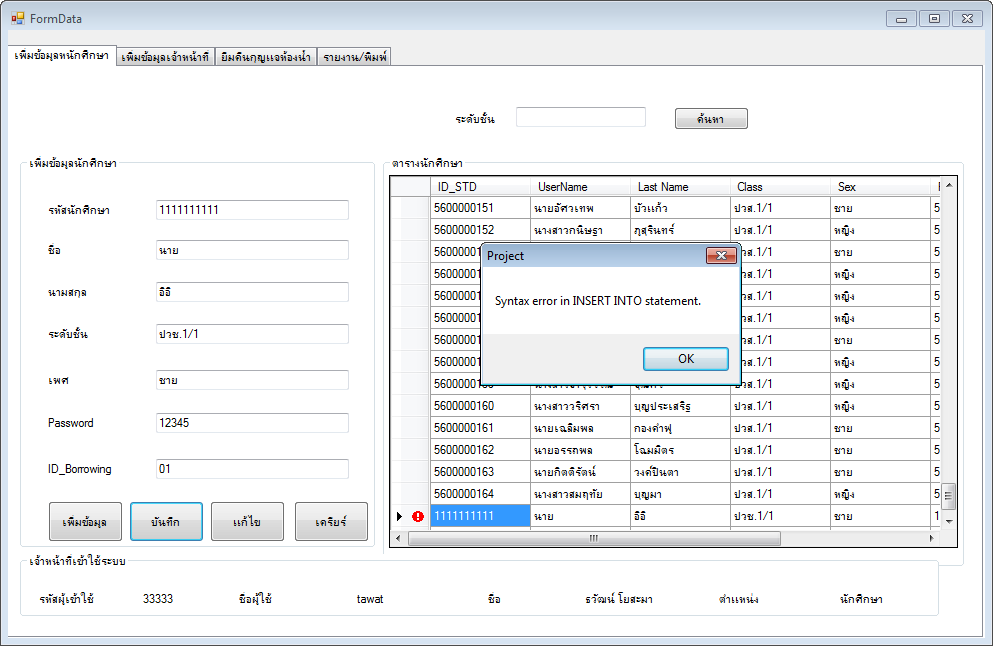
Task: Minimize the FormData window
Action: 901,19
